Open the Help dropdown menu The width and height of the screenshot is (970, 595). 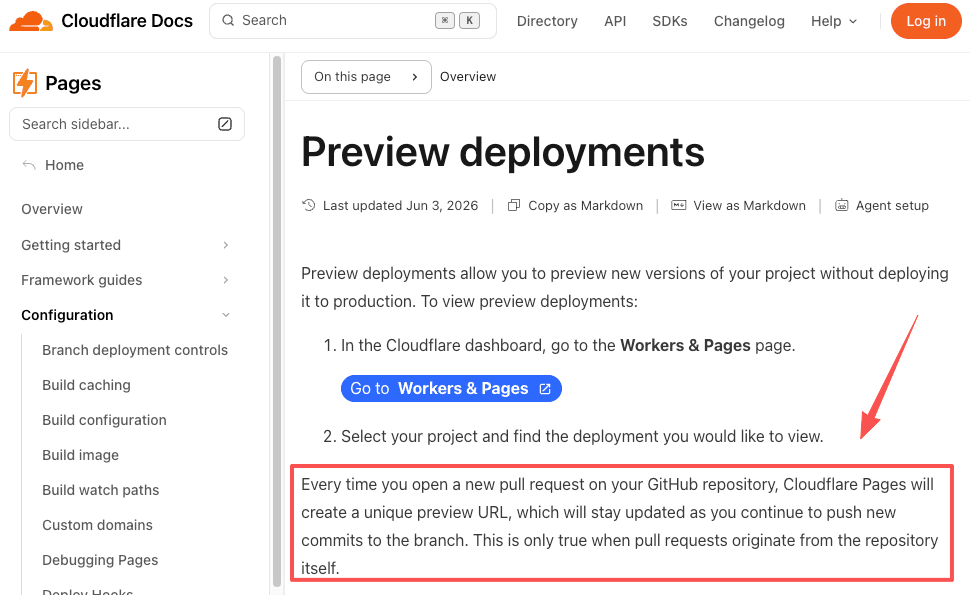pos(834,21)
